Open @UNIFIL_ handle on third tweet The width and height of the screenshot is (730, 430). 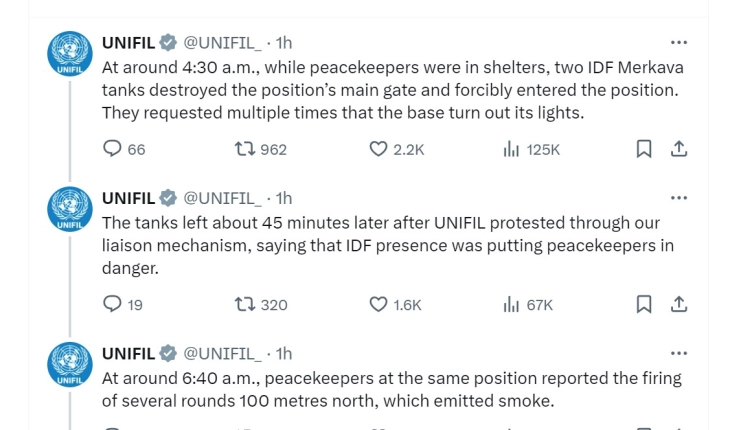223,354
